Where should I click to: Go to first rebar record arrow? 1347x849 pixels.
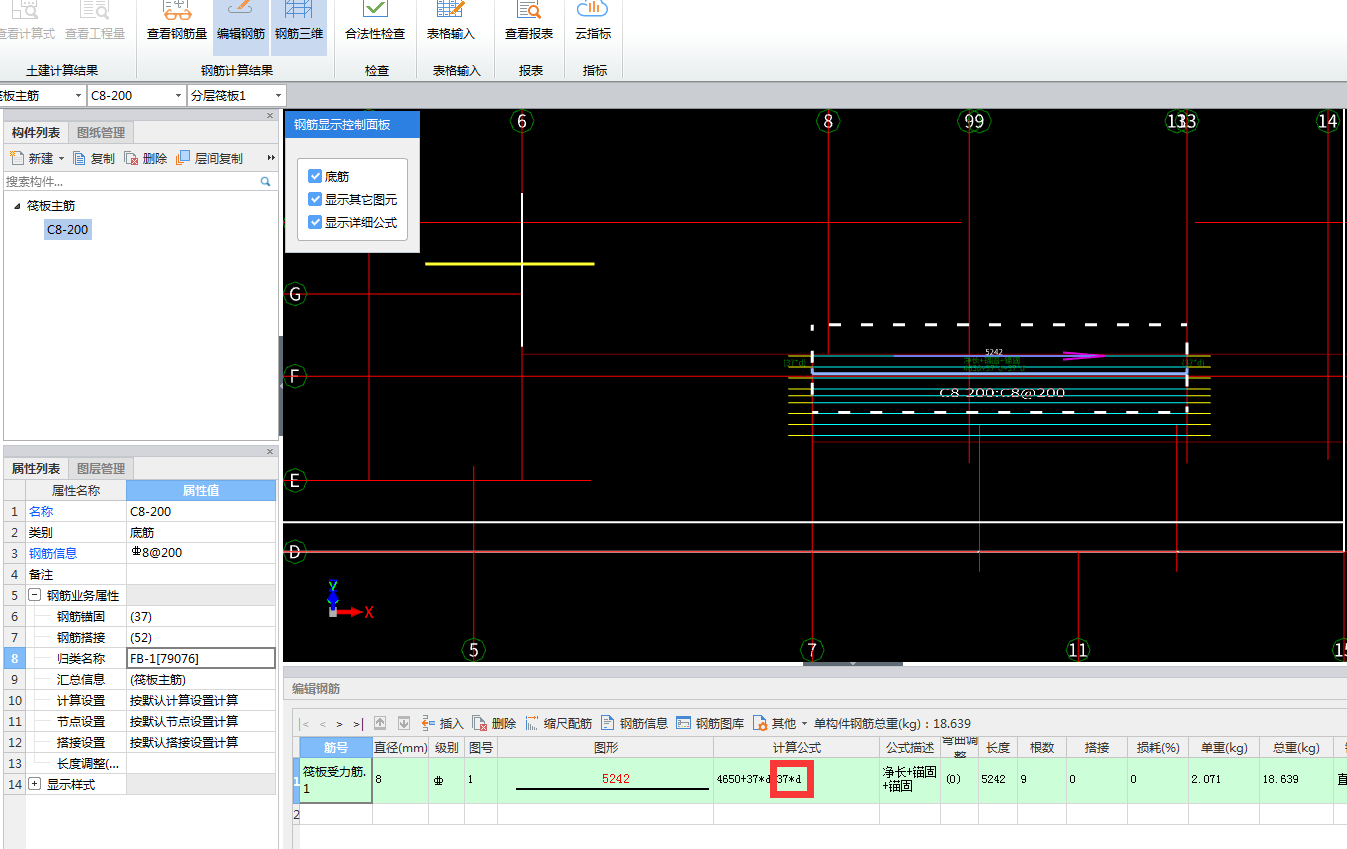click(x=306, y=723)
